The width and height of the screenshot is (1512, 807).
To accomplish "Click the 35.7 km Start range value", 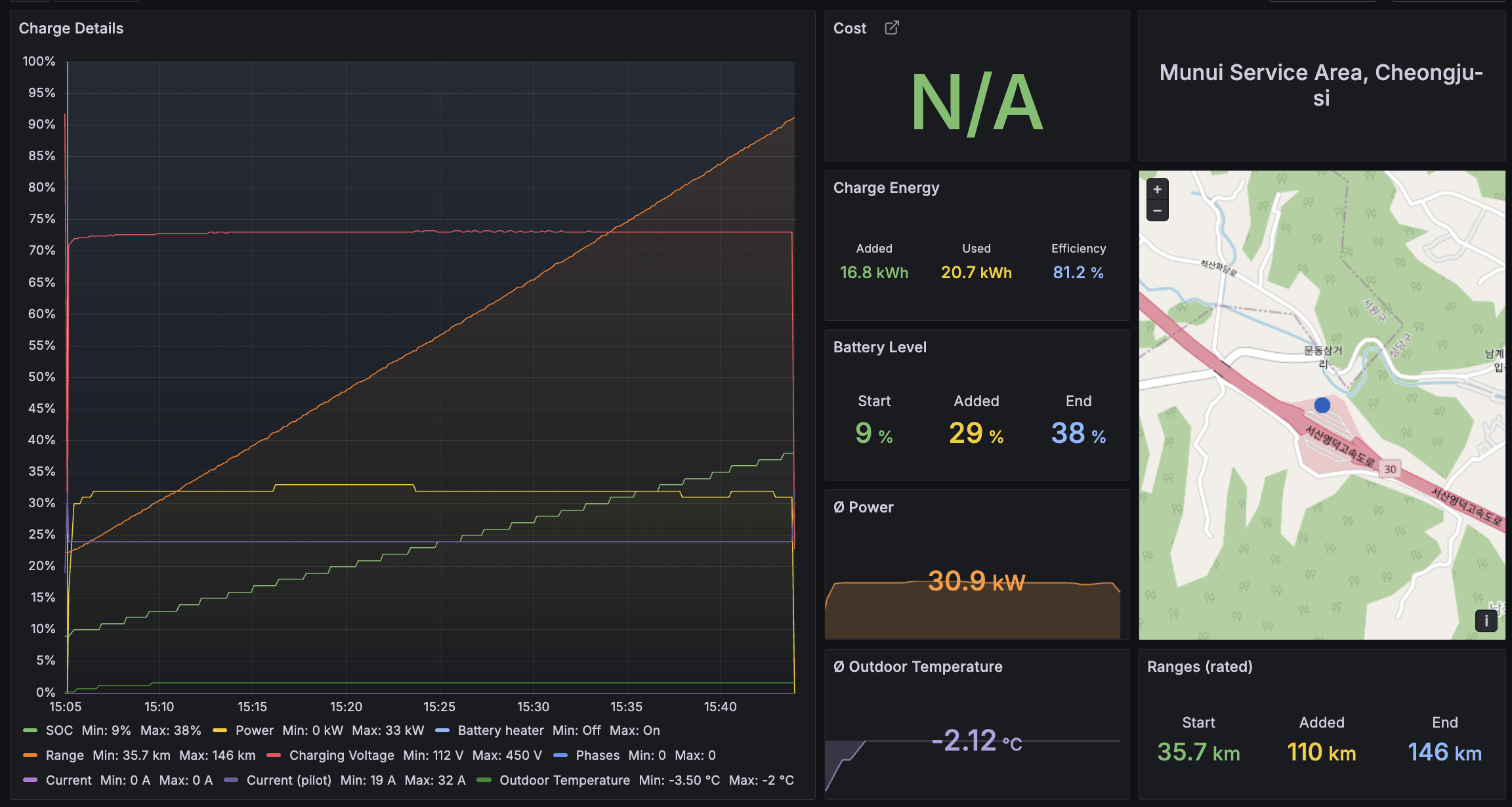I will click(x=1198, y=752).
